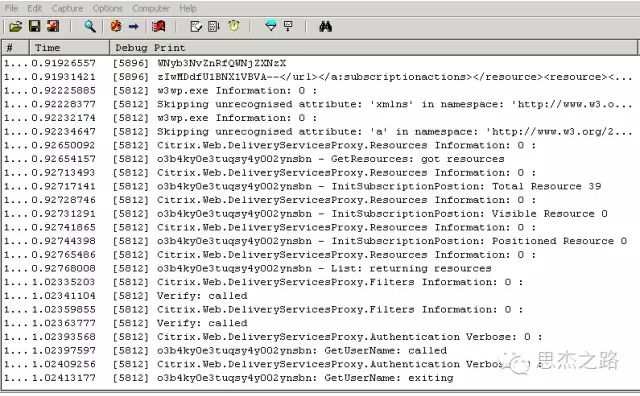The height and width of the screenshot is (396, 640).
Task: Open the File menu
Action: pyautogui.click(x=11, y=8)
